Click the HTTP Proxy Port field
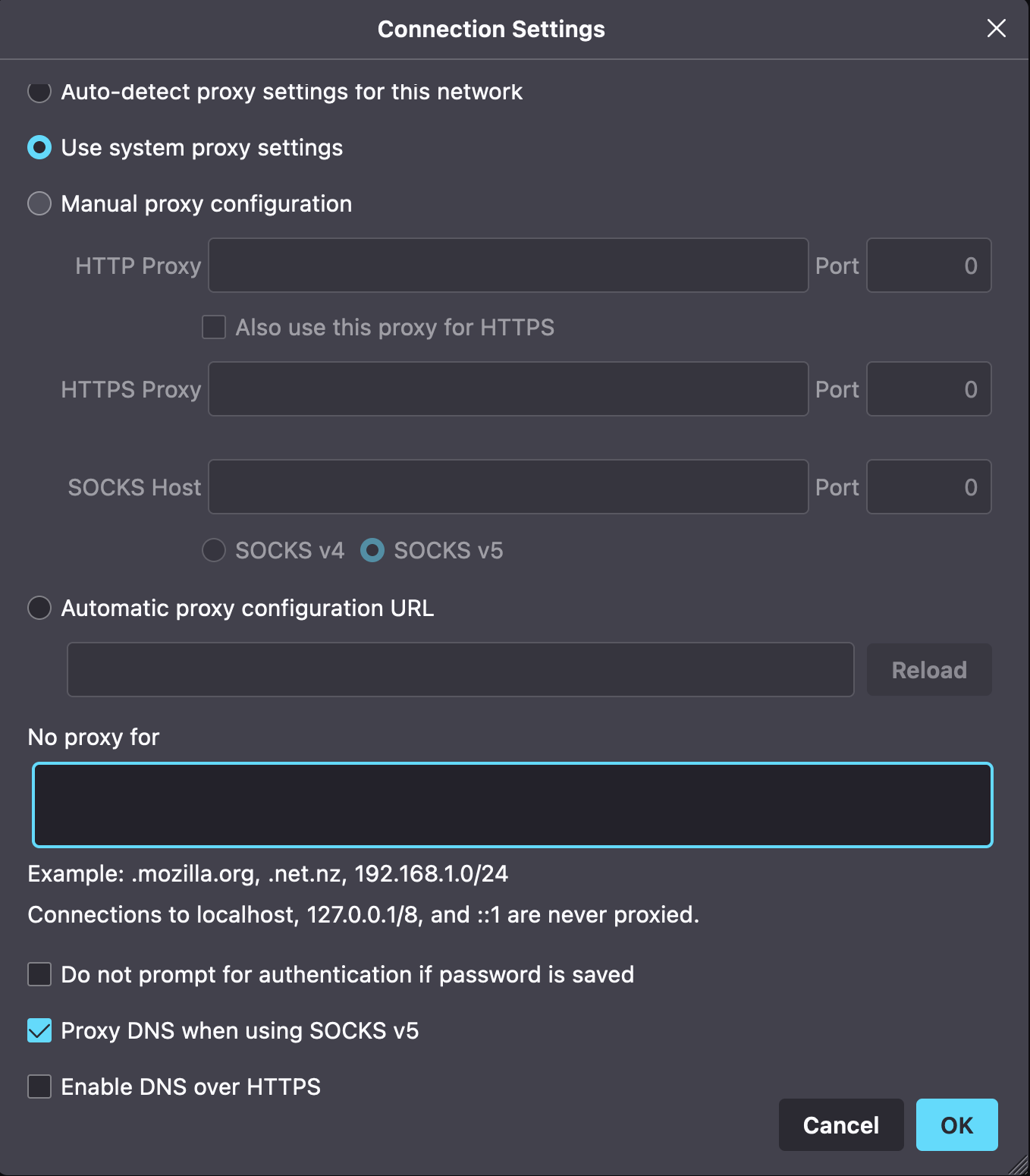This screenshot has height=1176, width=1030. point(928,266)
